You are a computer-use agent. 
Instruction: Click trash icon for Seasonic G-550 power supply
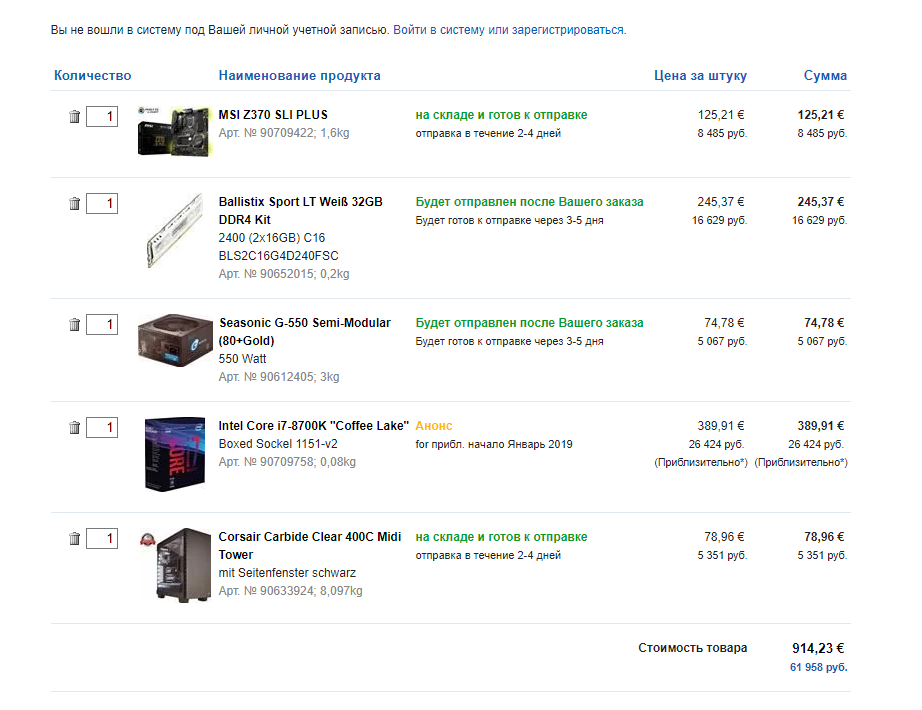[74, 325]
